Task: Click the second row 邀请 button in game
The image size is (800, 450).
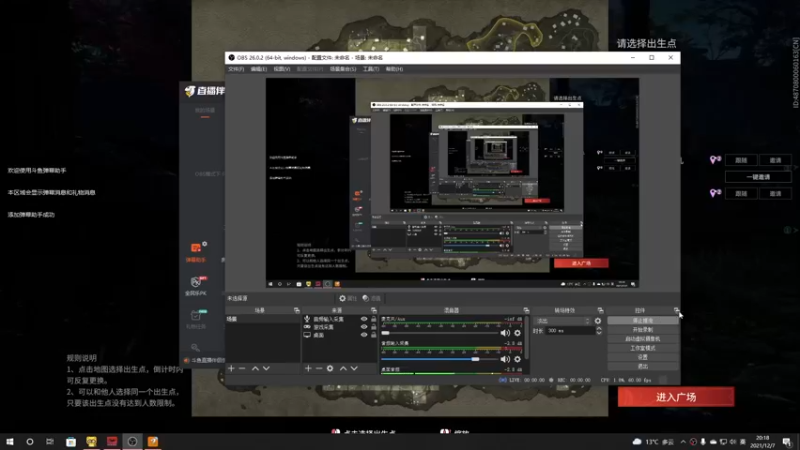Action: click(x=776, y=194)
